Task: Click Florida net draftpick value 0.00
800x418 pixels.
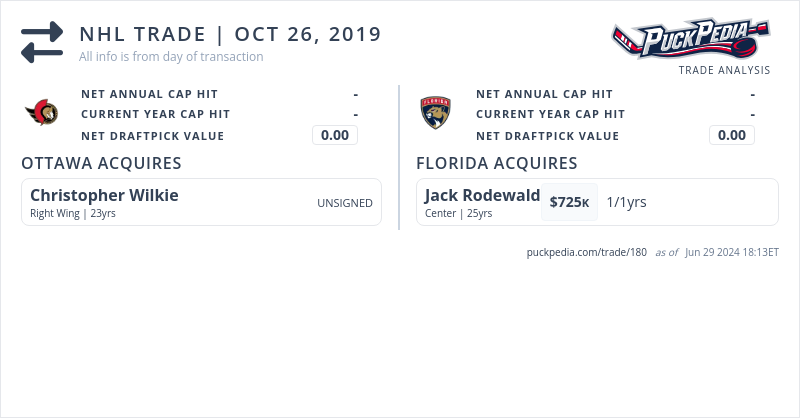Action: 732,136
